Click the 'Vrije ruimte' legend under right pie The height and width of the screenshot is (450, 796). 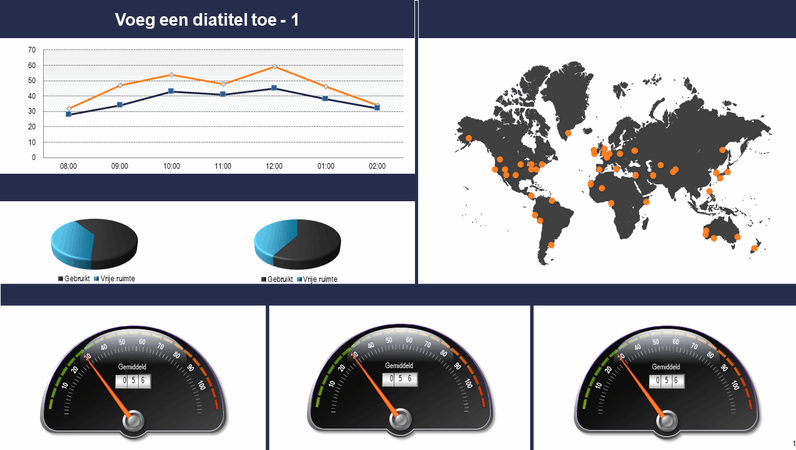coord(321,278)
